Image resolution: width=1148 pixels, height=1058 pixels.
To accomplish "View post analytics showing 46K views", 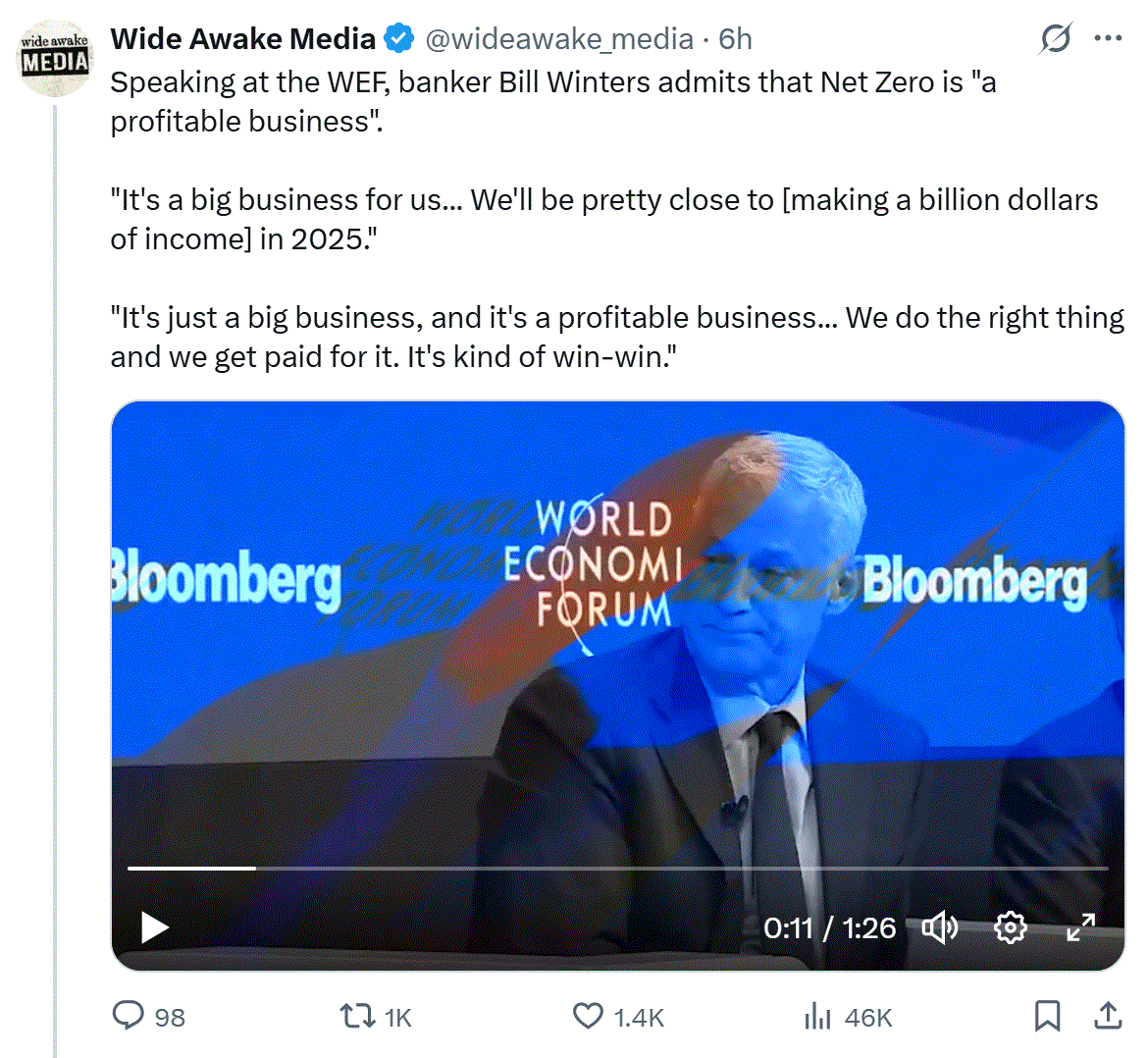I will click(817, 1016).
